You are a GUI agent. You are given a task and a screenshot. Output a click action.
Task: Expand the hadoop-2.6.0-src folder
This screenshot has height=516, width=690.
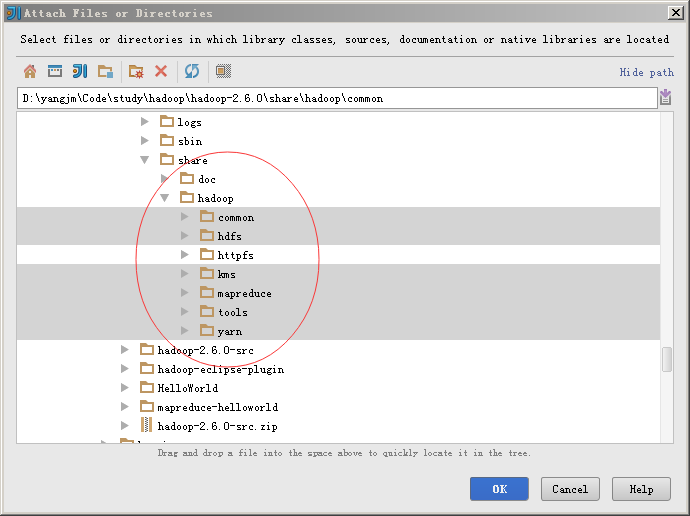125,350
